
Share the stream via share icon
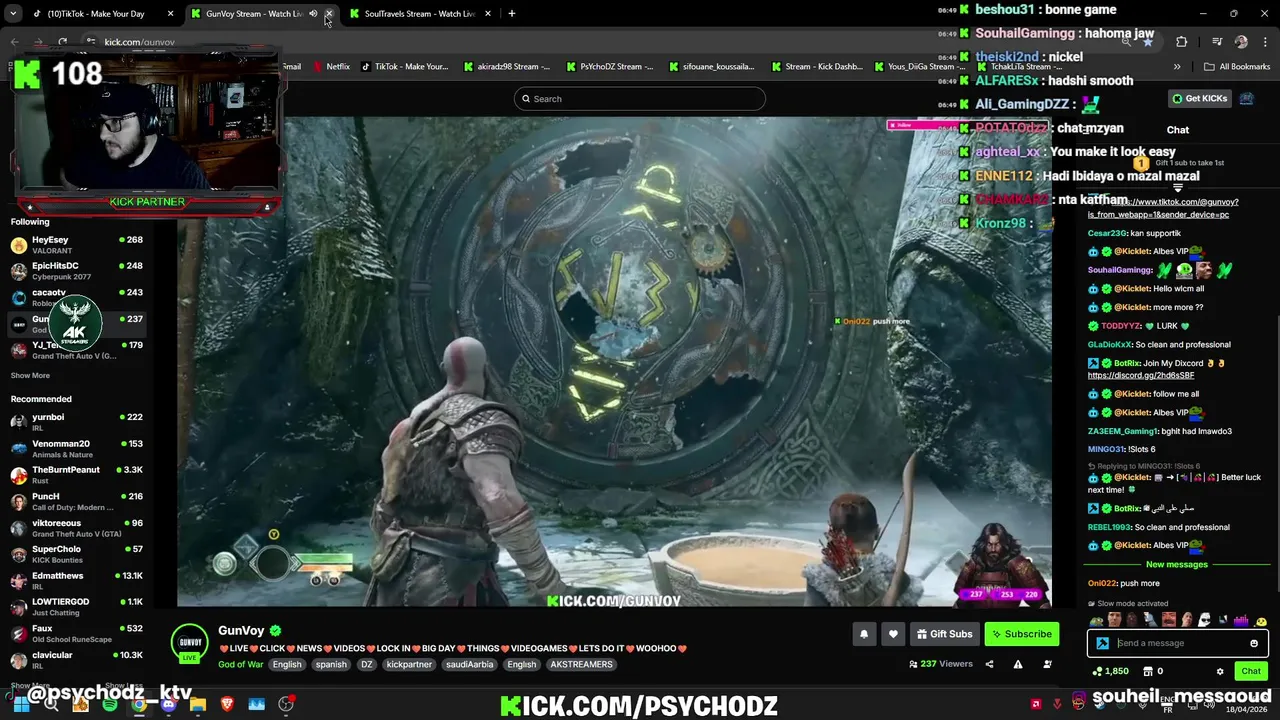click(989, 664)
